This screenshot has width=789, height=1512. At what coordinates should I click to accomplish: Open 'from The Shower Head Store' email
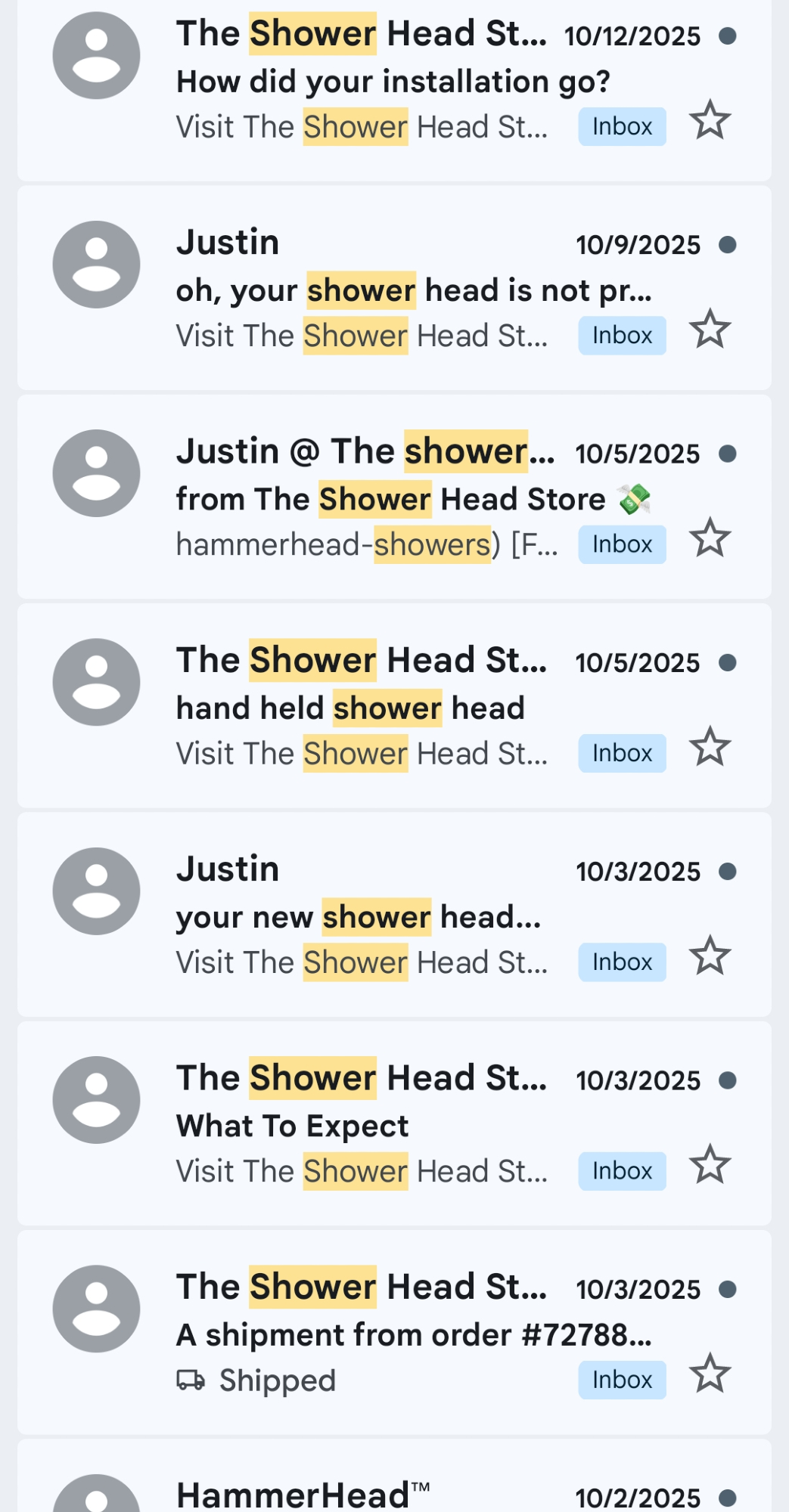[x=390, y=500]
